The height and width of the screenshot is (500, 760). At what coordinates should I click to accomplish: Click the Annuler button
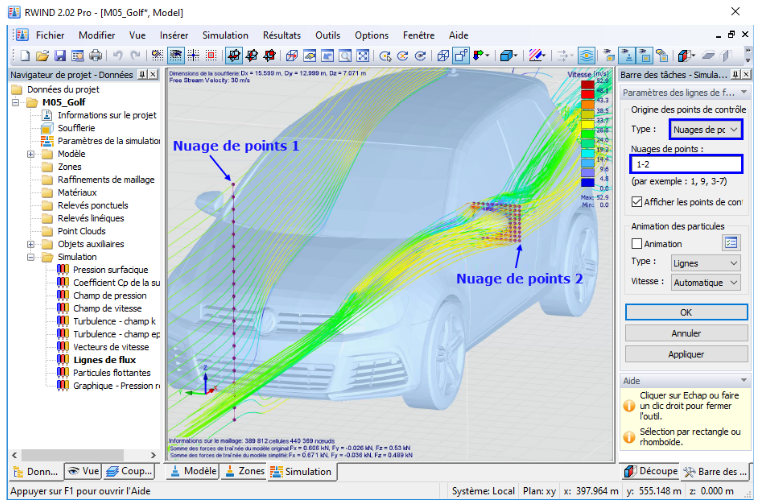[x=686, y=333]
